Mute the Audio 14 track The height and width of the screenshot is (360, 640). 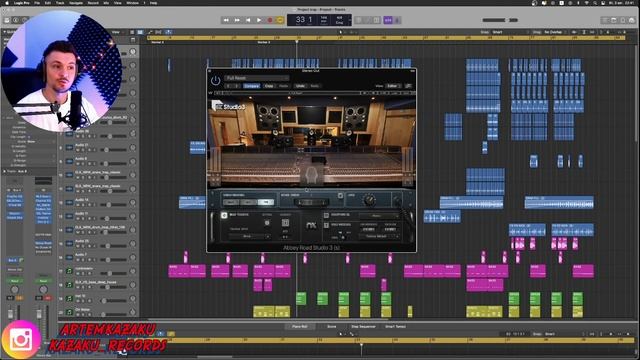tap(78, 205)
